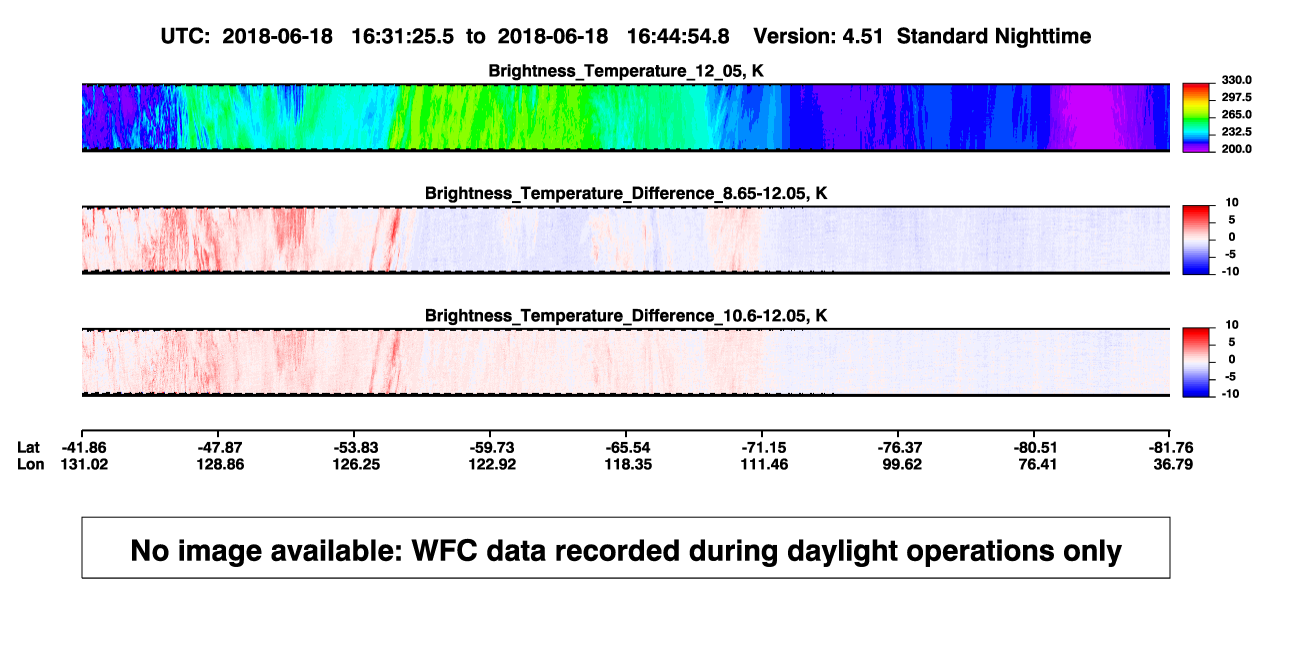The image size is (1300, 667).
Task: Click the 232.5 colorbar label
Action: [1237, 132]
